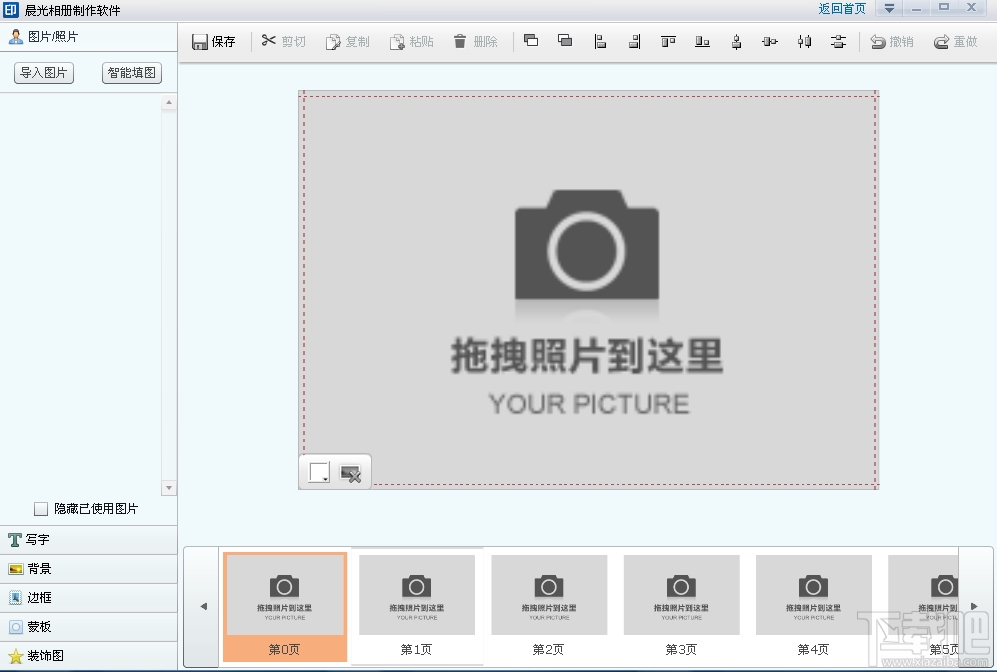Select the align-left alignment icon
997x672 pixels.
pyautogui.click(x=600, y=41)
